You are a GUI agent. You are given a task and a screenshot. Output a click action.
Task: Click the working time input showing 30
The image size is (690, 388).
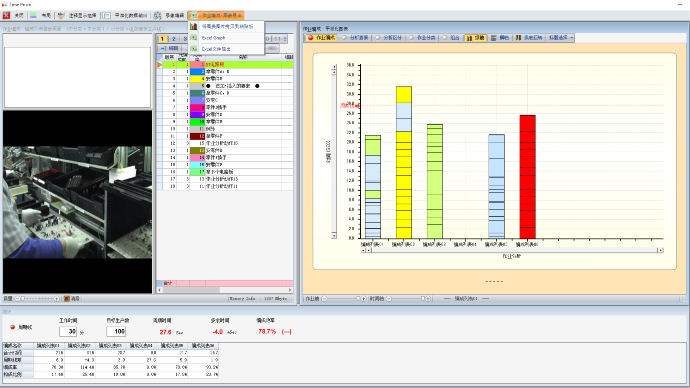click(68, 331)
